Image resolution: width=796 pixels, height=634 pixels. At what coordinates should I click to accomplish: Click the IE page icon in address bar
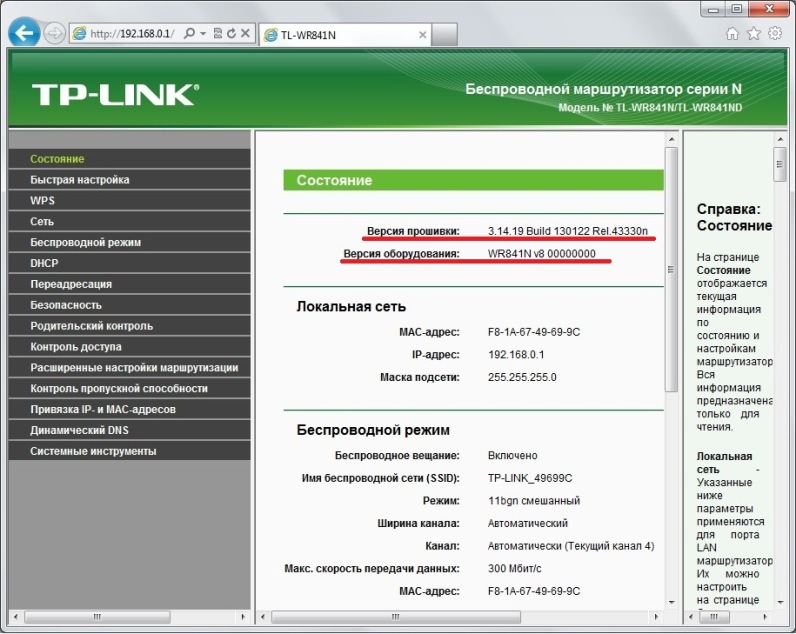[x=79, y=34]
